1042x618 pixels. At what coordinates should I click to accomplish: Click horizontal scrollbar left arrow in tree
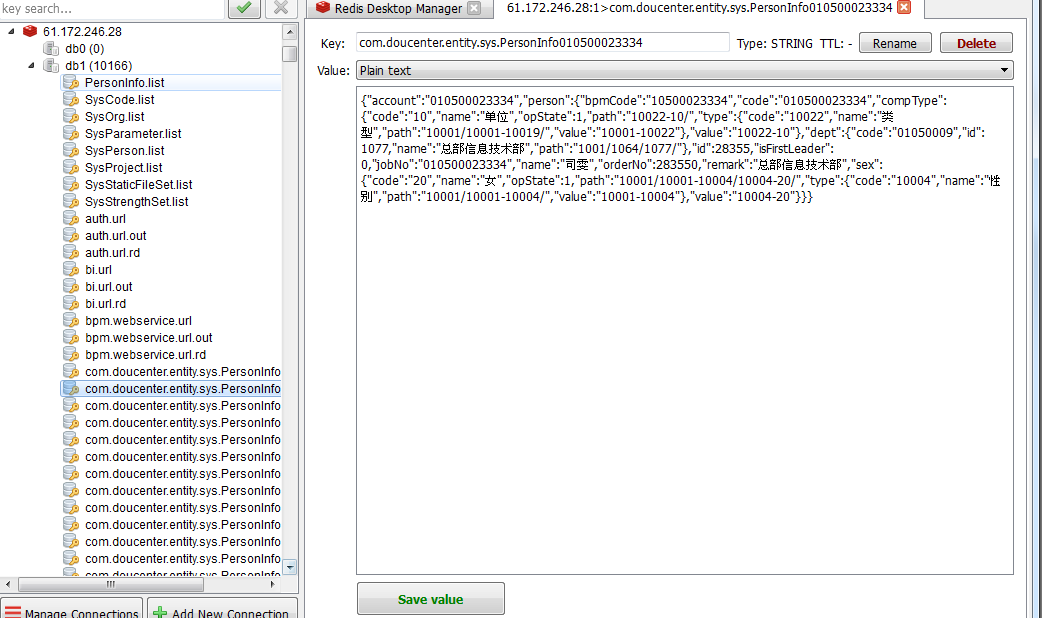(8, 585)
